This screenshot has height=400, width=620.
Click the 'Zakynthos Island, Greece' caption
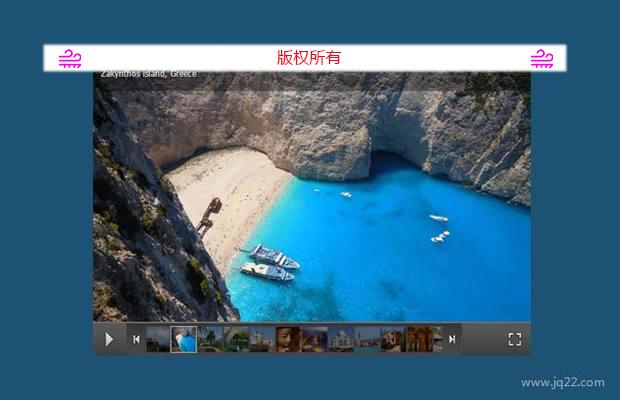click(149, 75)
